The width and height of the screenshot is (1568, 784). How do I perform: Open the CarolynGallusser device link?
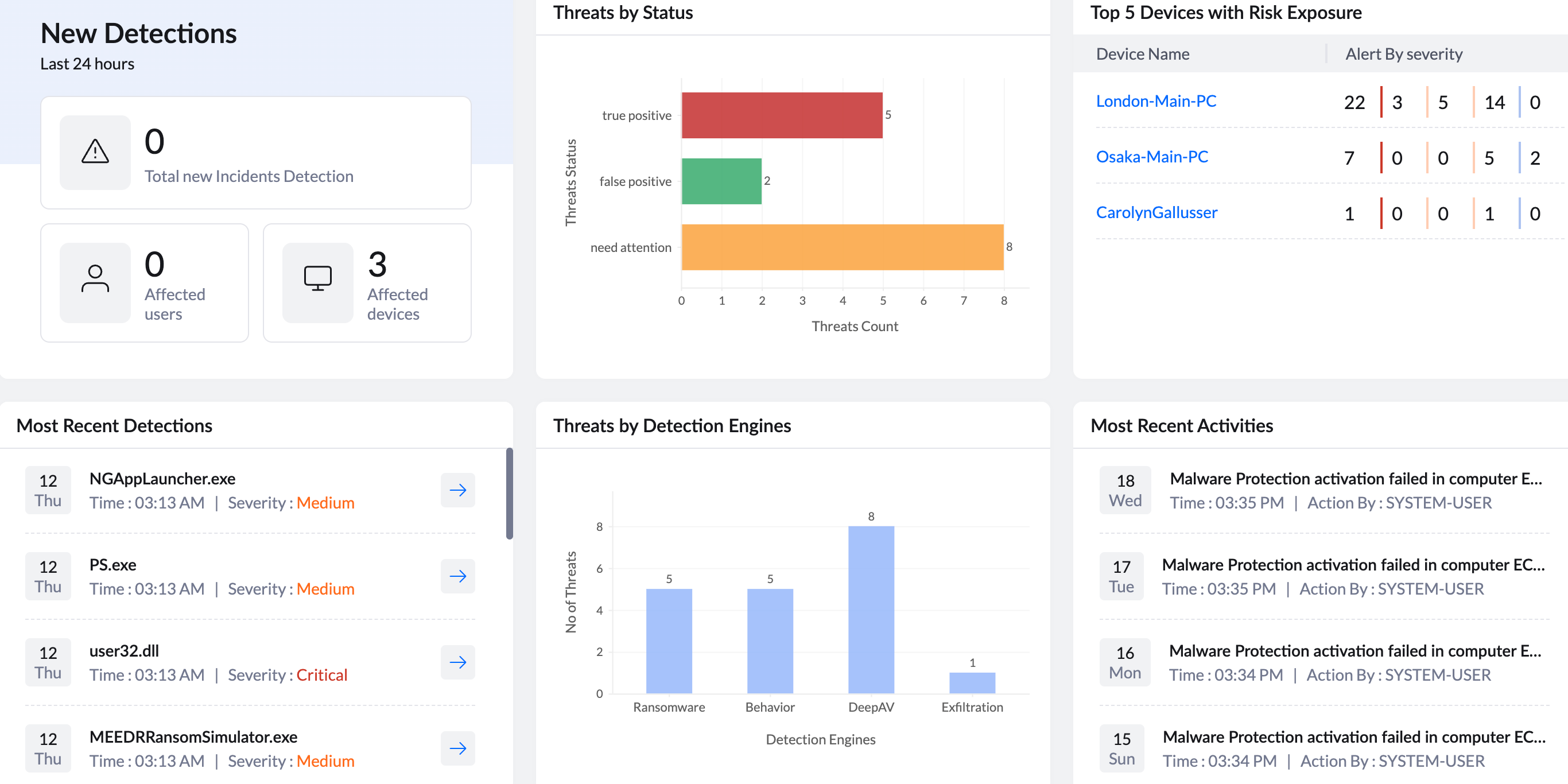pyautogui.click(x=1156, y=212)
